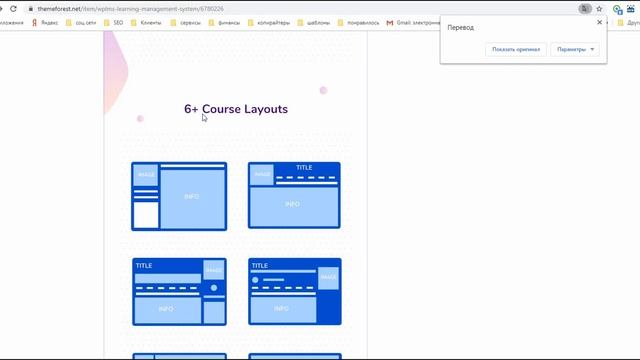
Task: Click the 'Показать оригинал' button
Action: (516, 49)
